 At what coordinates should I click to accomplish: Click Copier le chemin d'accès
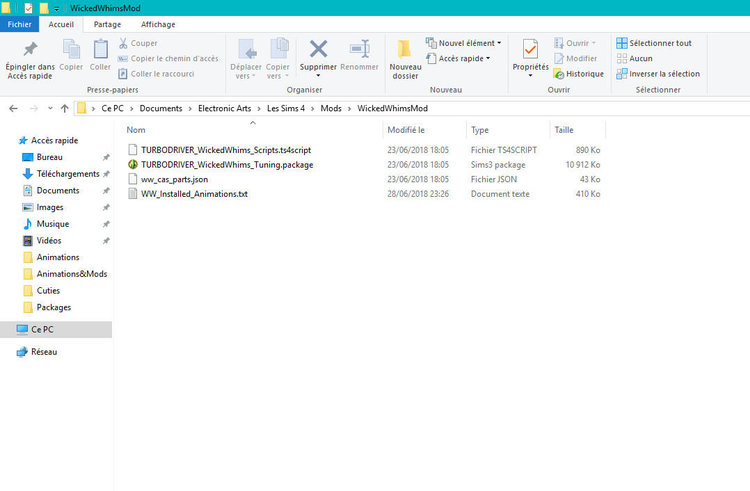(168, 58)
